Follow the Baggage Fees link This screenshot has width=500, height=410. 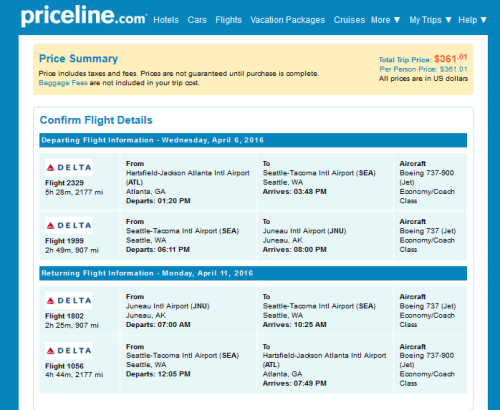[63, 83]
